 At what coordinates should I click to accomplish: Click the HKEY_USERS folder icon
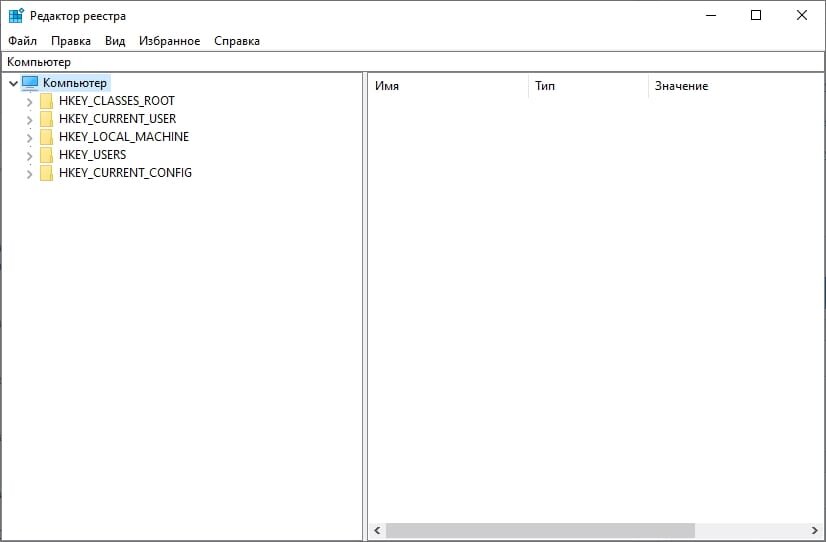coord(46,155)
